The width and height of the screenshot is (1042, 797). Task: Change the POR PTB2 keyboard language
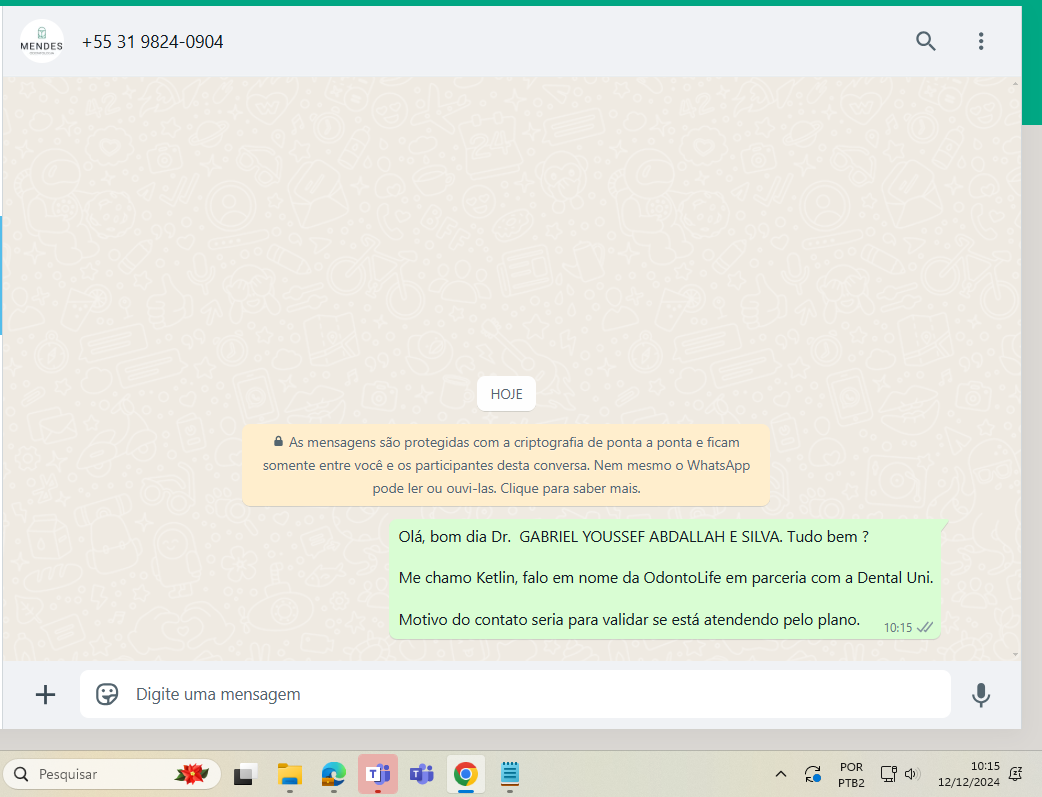pyautogui.click(x=851, y=774)
